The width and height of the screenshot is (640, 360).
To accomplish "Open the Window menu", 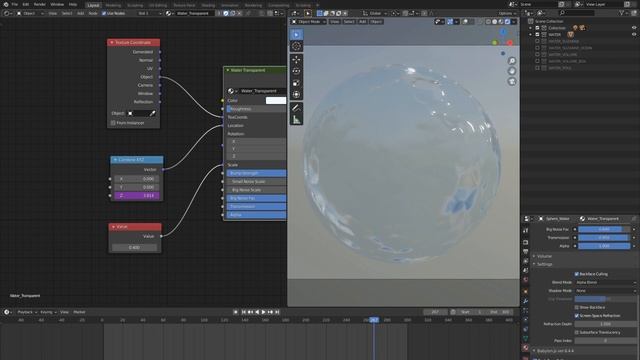I will (57, 4).
